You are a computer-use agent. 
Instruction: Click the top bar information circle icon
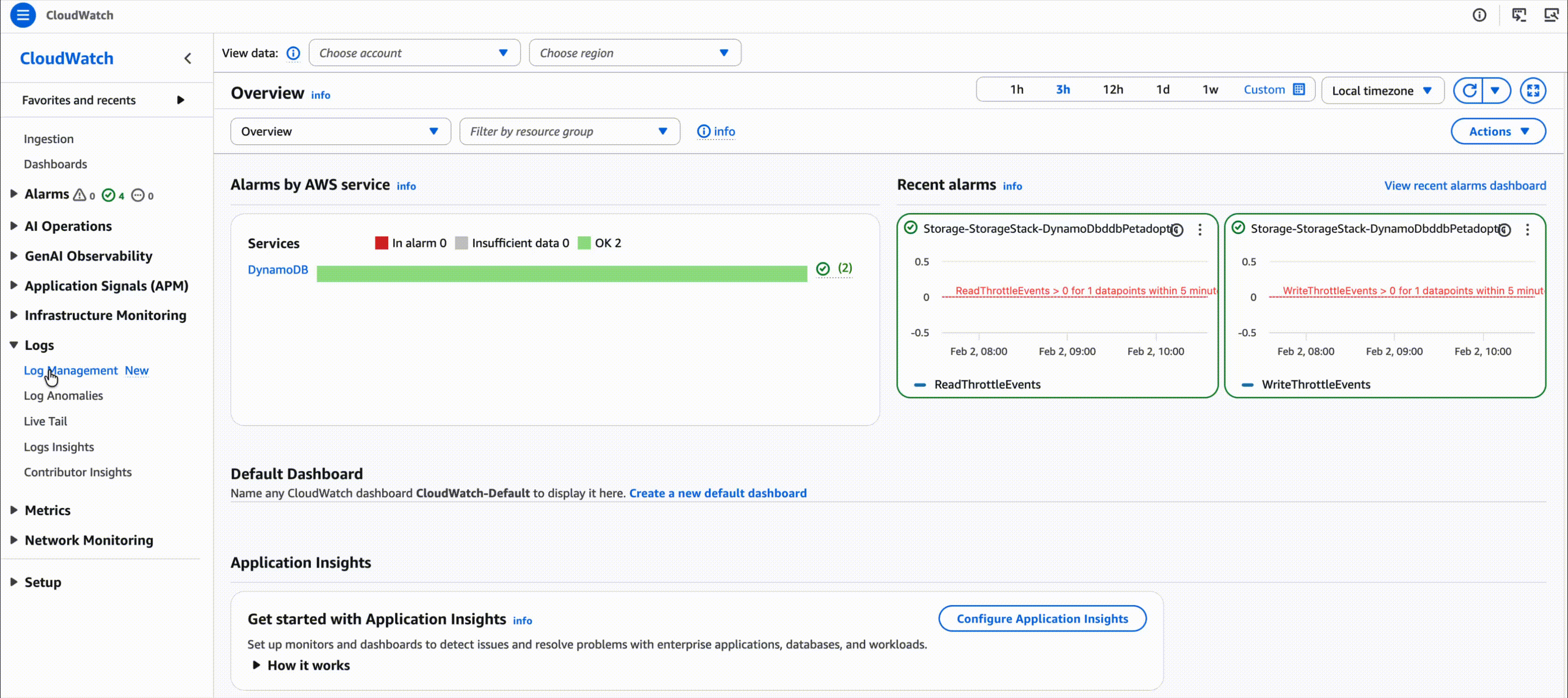coord(1479,15)
